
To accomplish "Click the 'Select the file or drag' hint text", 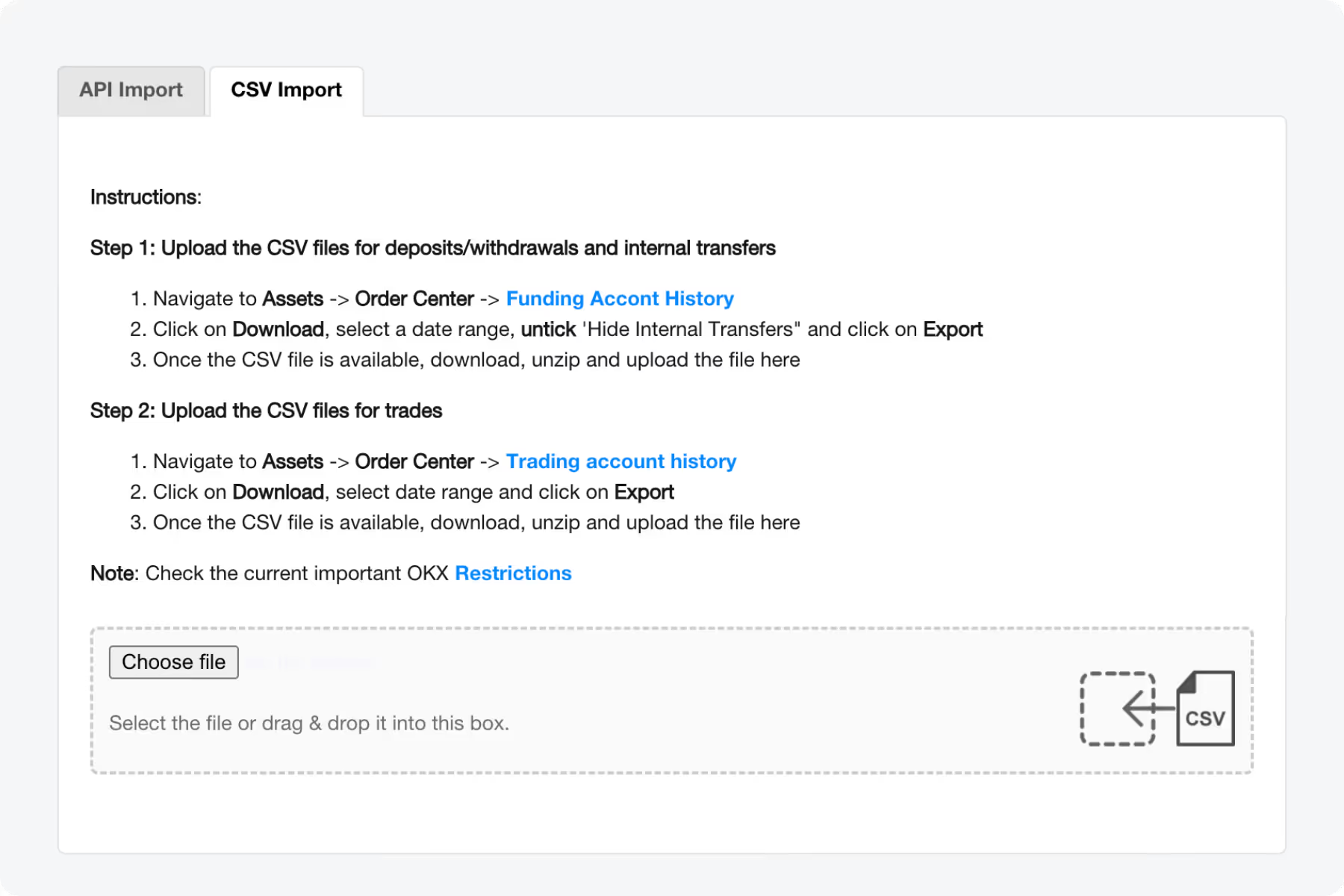I will click(x=310, y=723).
